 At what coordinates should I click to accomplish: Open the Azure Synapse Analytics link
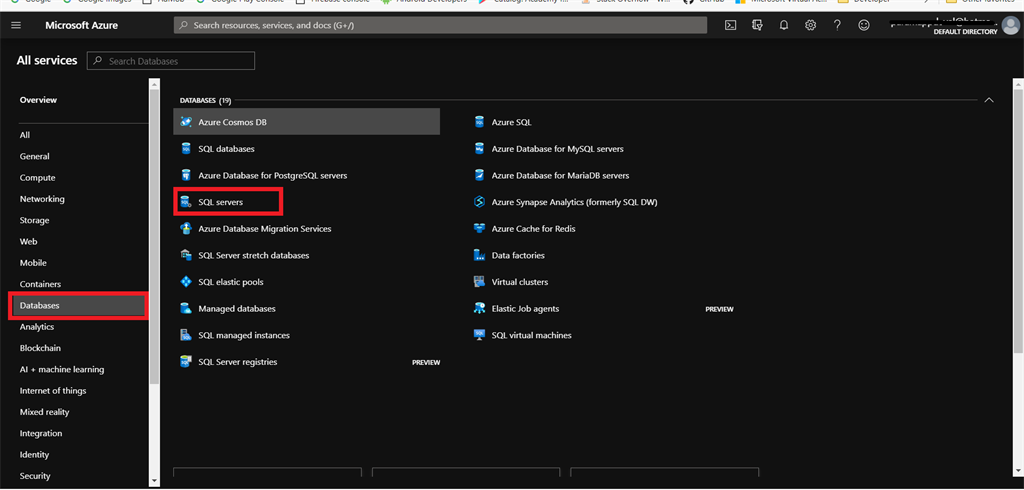(x=575, y=203)
